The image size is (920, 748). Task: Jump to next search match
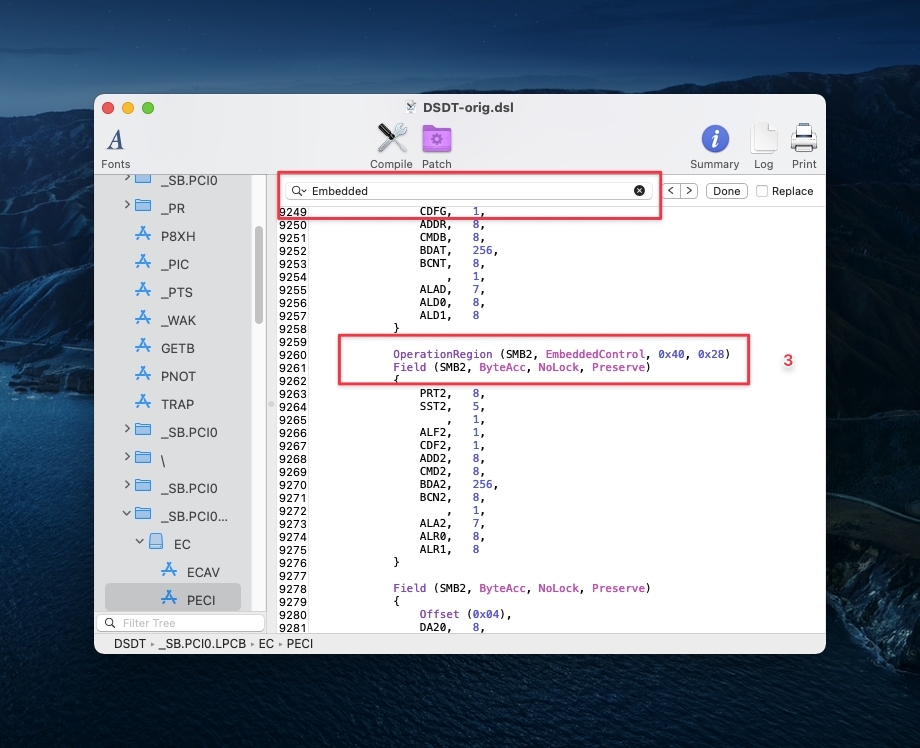(x=689, y=191)
